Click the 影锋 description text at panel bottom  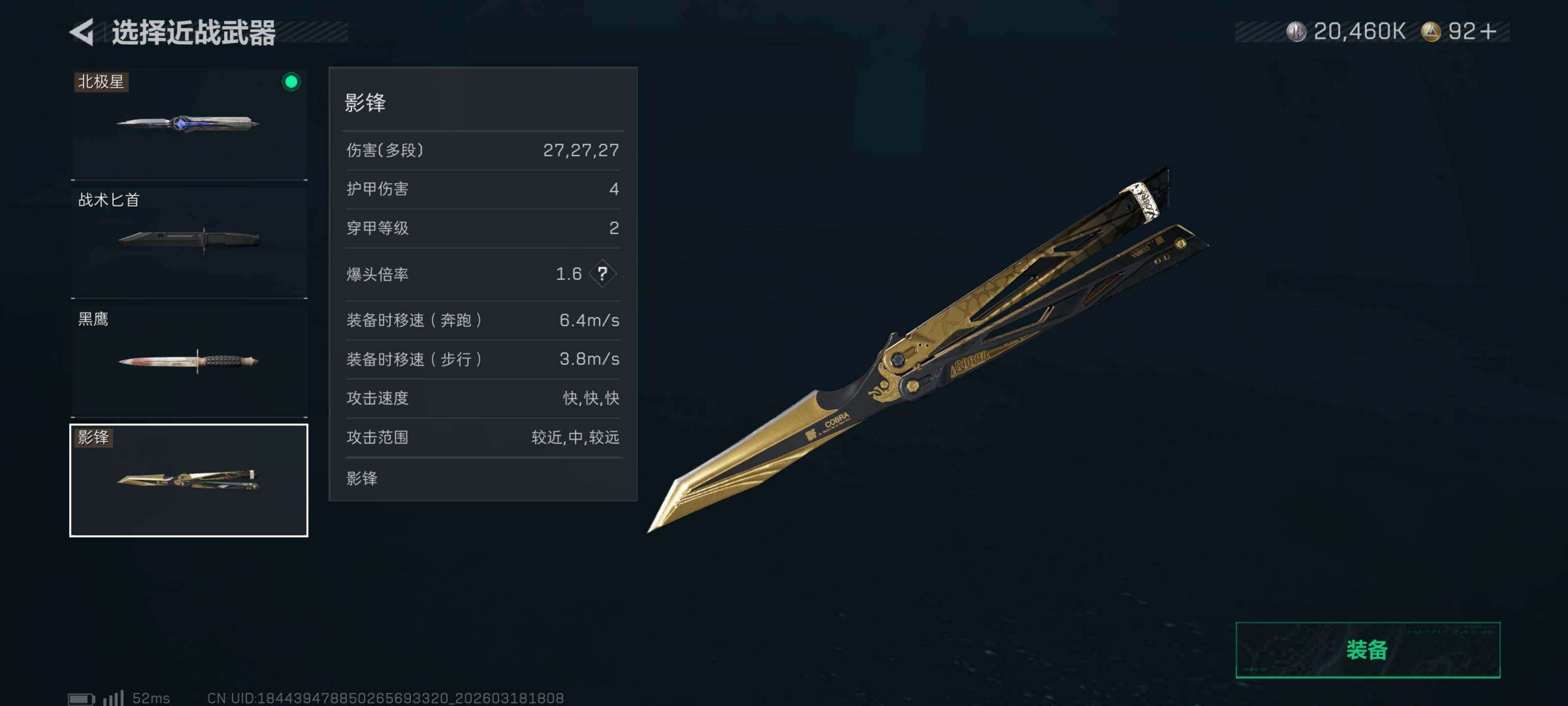coord(362,478)
